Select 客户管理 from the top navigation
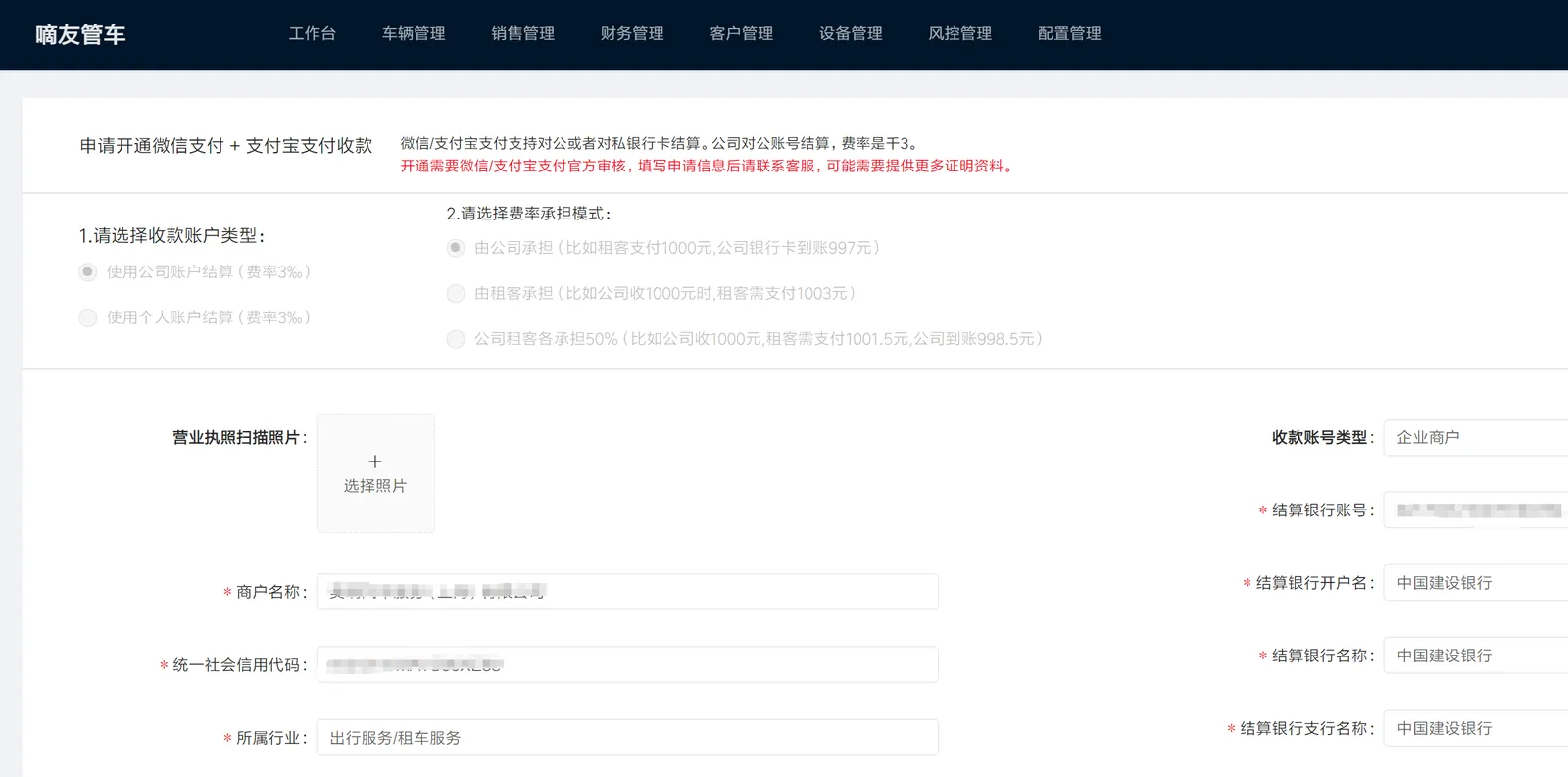This screenshot has height=777, width=1568. pos(741,33)
